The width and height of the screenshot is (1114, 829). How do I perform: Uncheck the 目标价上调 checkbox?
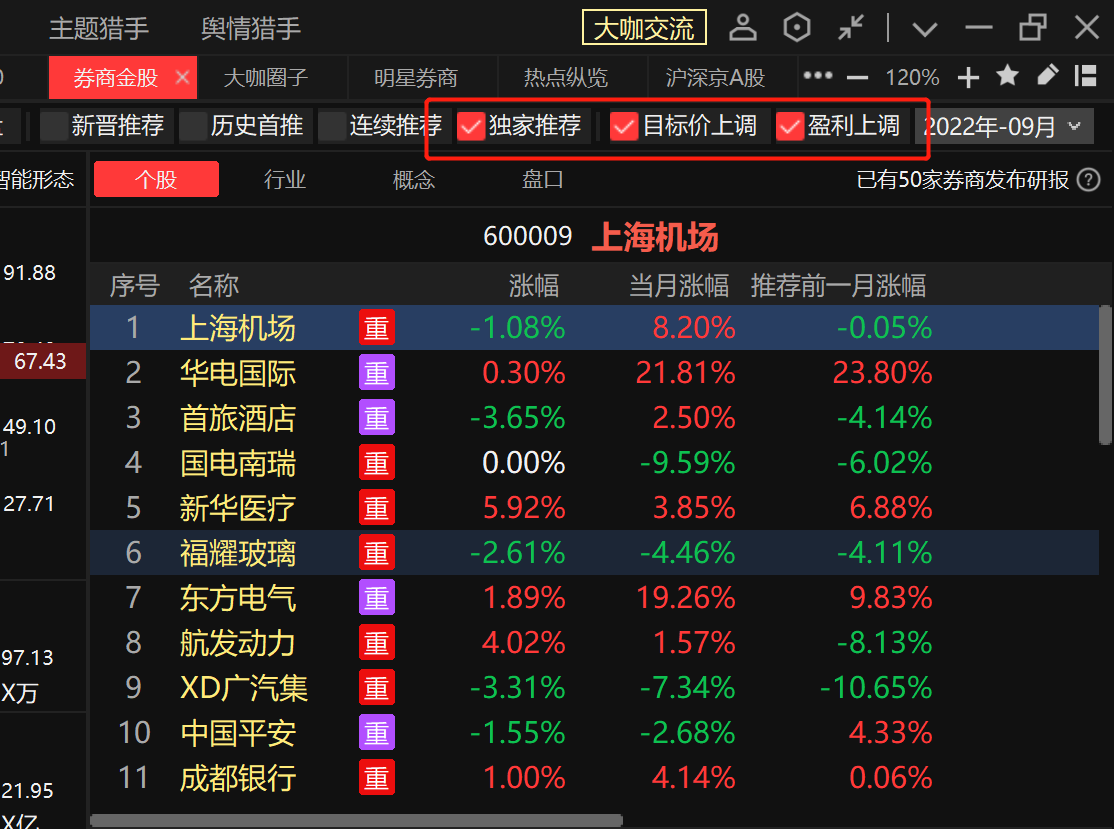coord(624,126)
